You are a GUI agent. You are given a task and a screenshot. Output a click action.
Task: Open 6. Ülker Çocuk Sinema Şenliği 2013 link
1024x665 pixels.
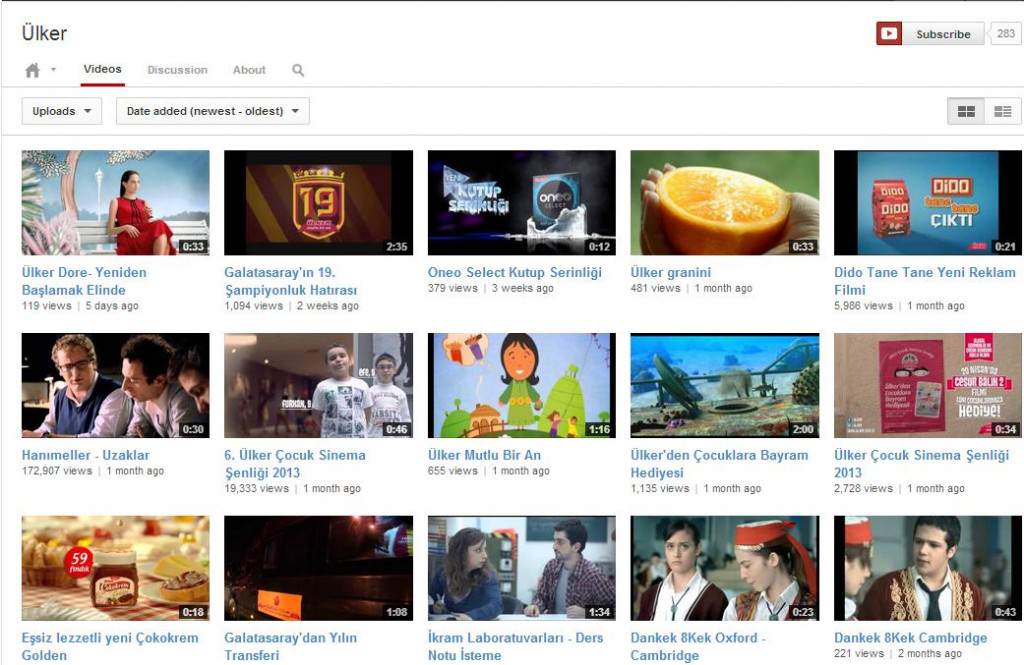295,464
